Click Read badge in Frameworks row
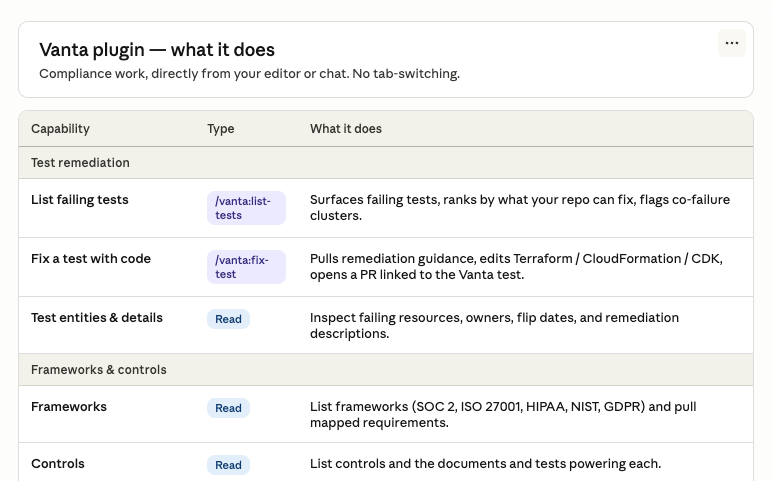The width and height of the screenshot is (773, 481). tap(228, 408)
